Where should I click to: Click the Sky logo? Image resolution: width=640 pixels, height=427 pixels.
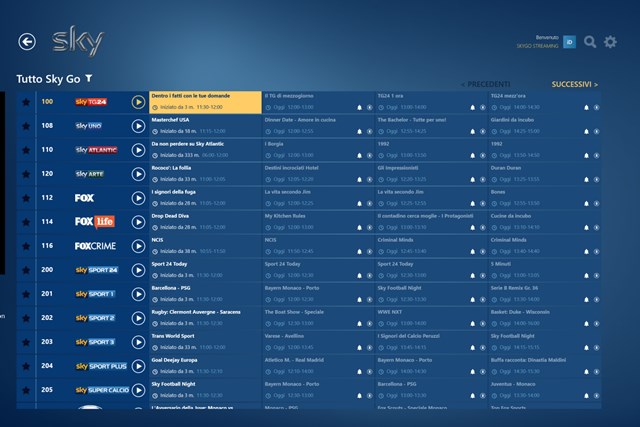pyautogui.click(x=78, y=41)
